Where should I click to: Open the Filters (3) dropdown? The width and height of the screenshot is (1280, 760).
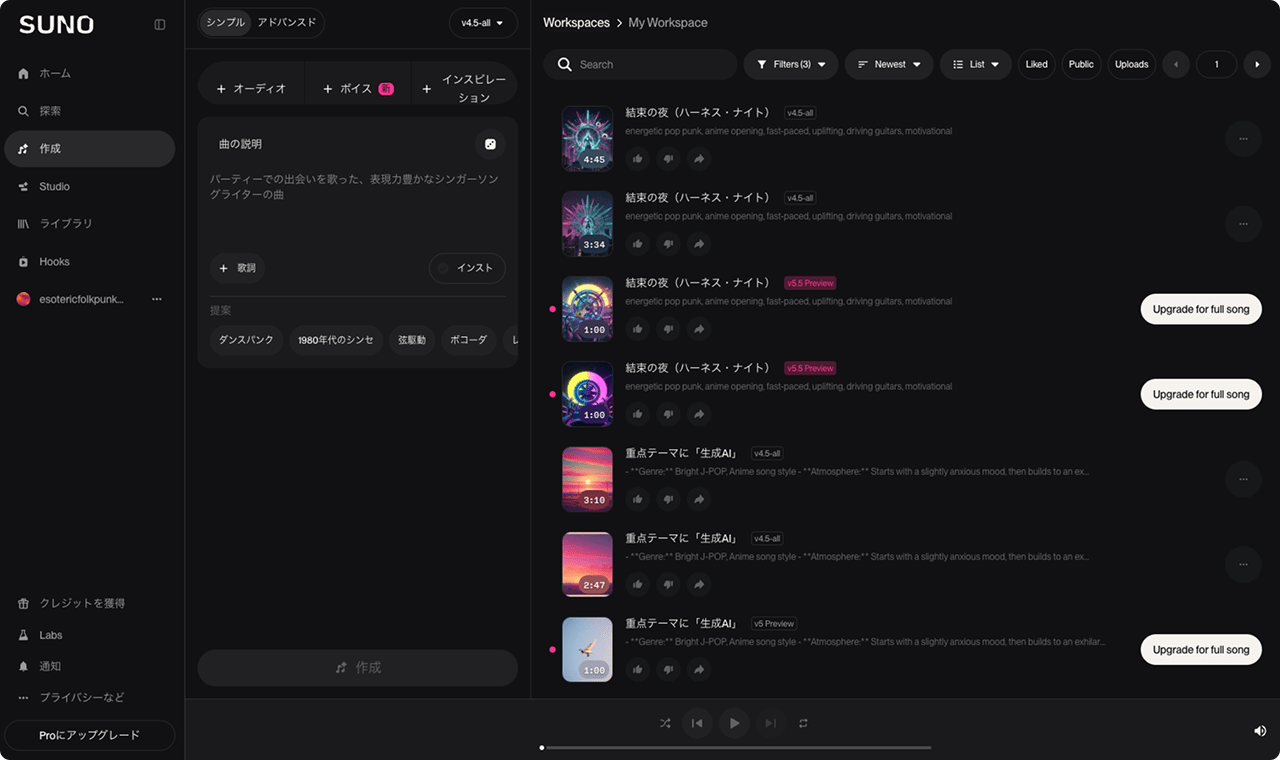point(791,64)
